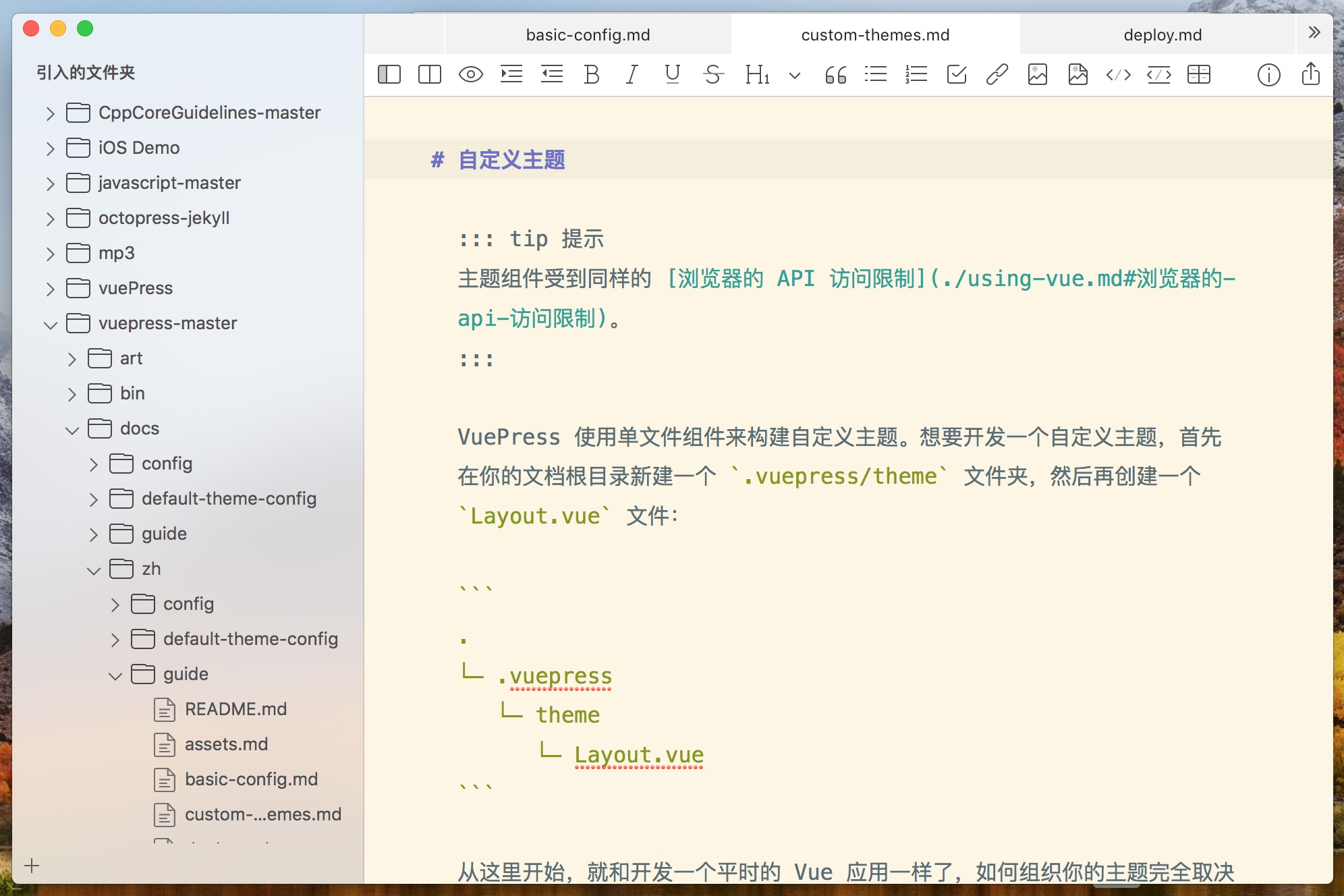Screen dimensions: 1344x896
Task: Expand javascript-master folder
Action: pos(50,184)
